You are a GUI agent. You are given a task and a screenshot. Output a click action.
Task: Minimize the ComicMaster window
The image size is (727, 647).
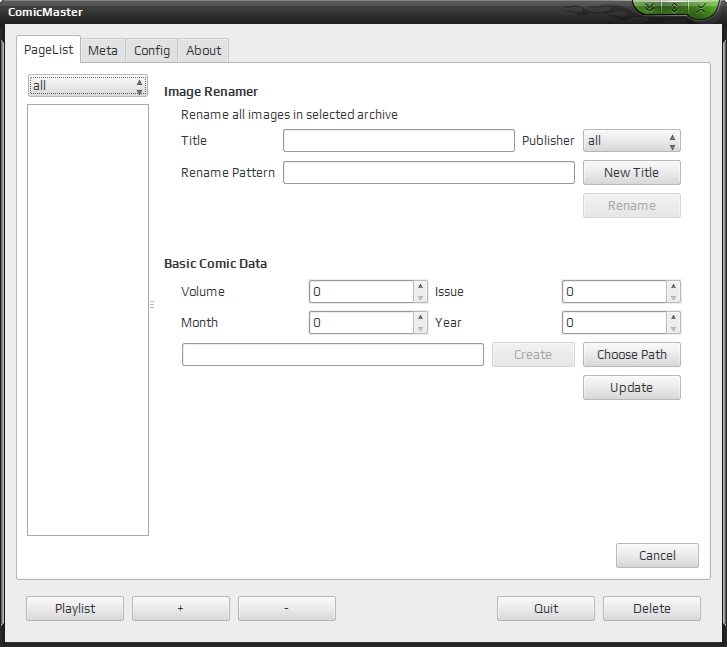(x=650, y=7)
